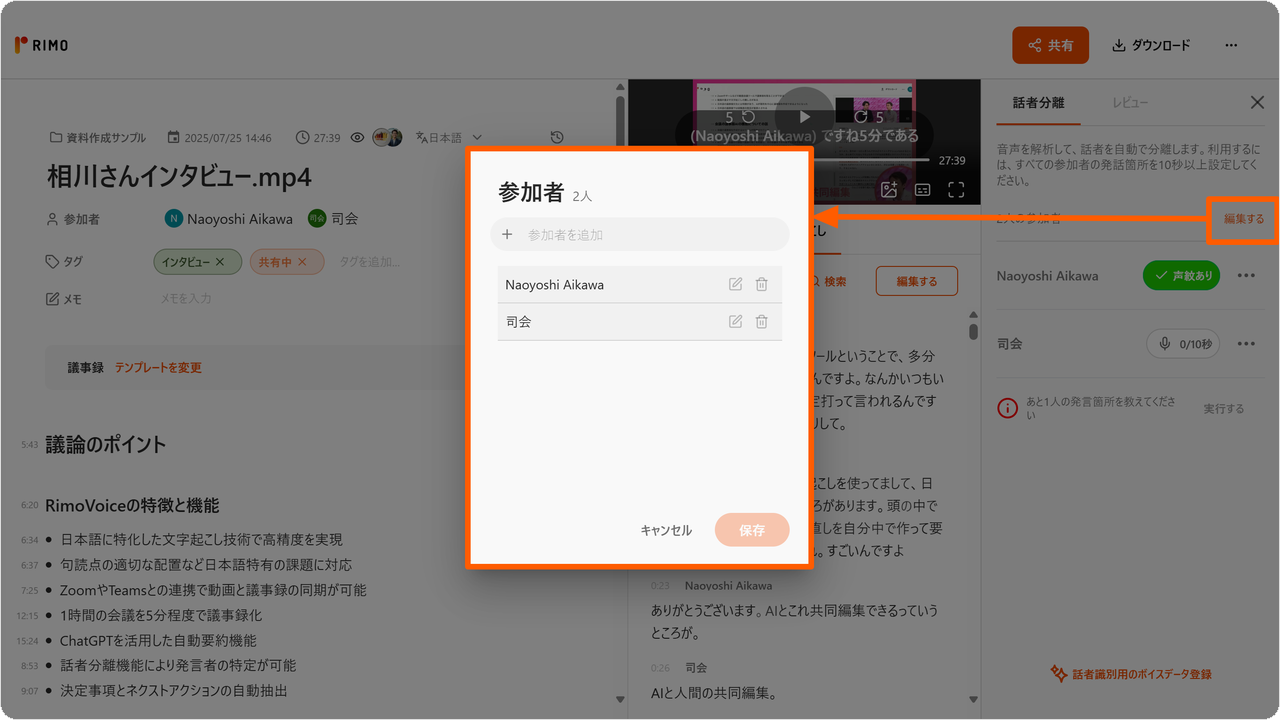Click the minutes panel scroll-down arrow
This screenshot has height=720, width=1280.
click(x=620, y=699)
